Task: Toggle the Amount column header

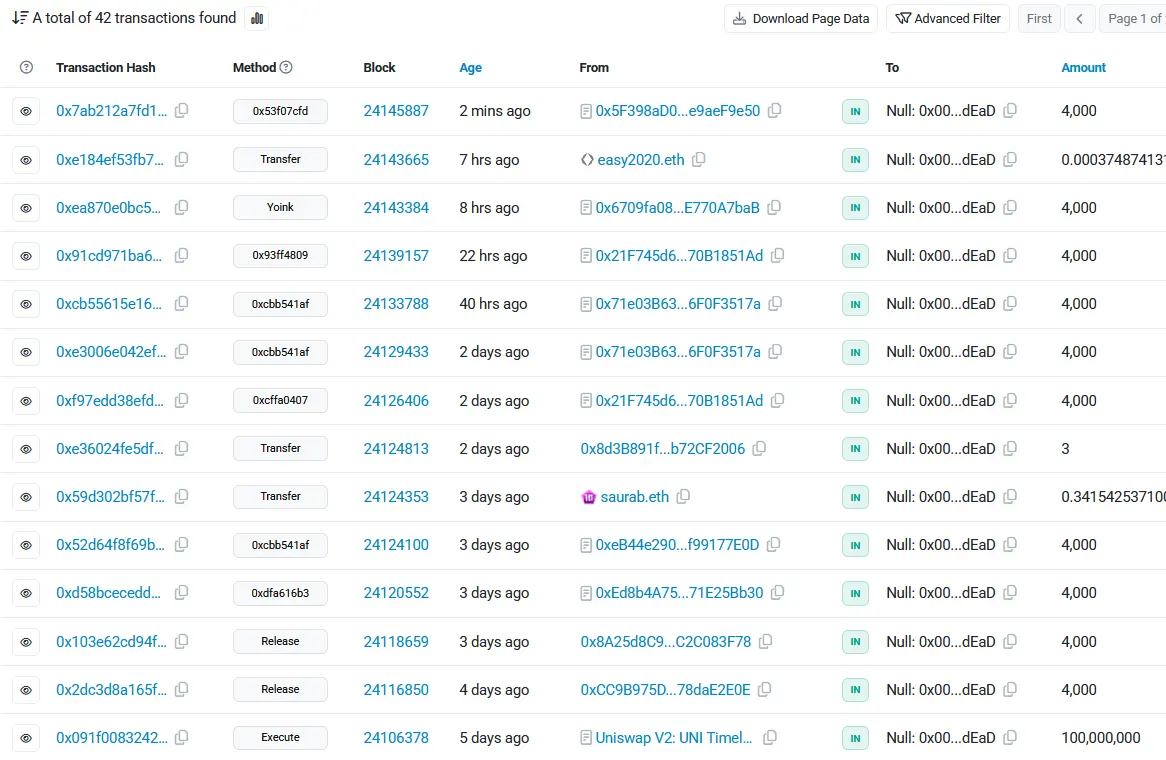Action: coord(1083,68)
